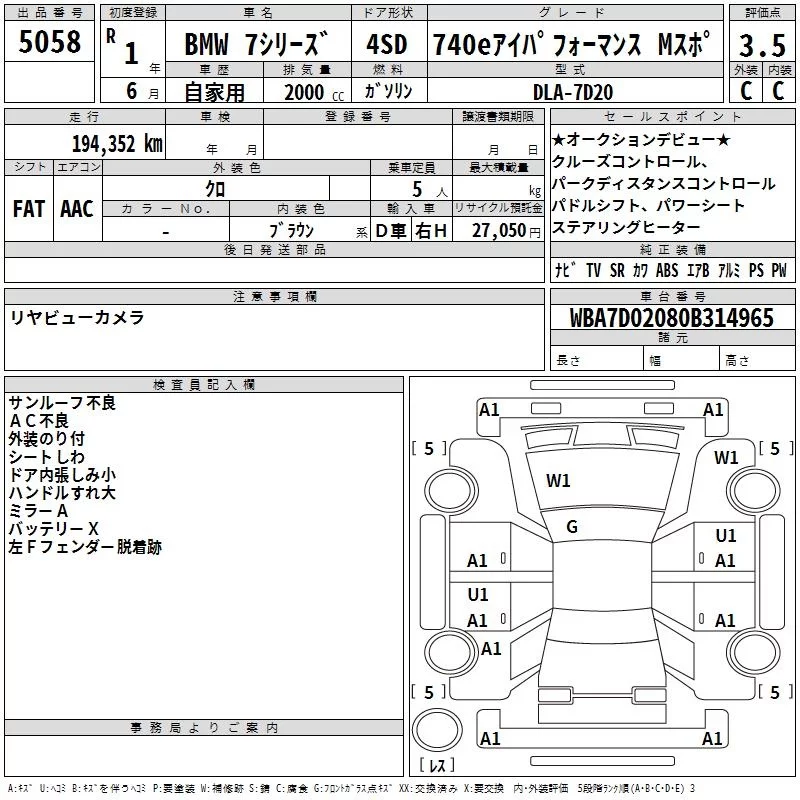
Task: Click inspector note AC不良
Action: (x=39, y=421)
